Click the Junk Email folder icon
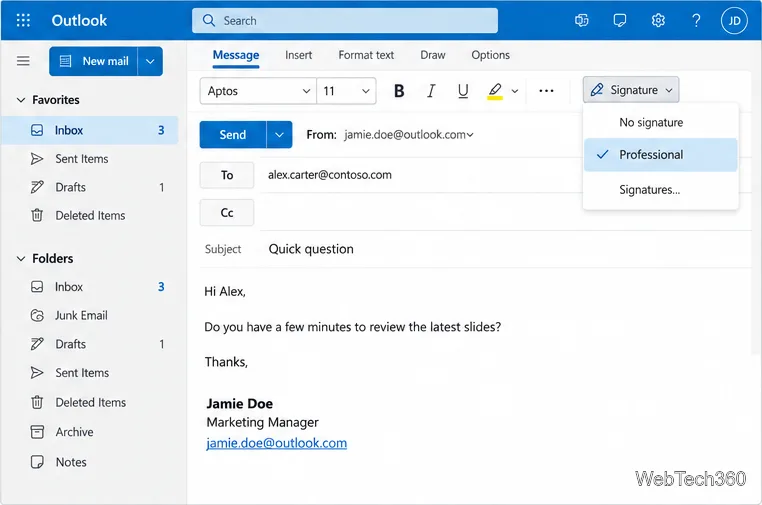This screenshot has width=762, height=505. coord(37,315)
